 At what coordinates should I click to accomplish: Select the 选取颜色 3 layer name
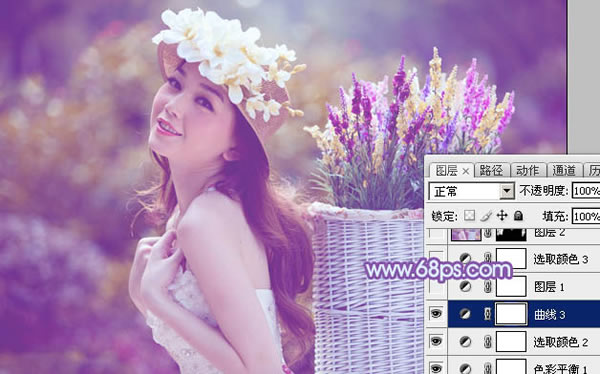(x=561, y=259)
